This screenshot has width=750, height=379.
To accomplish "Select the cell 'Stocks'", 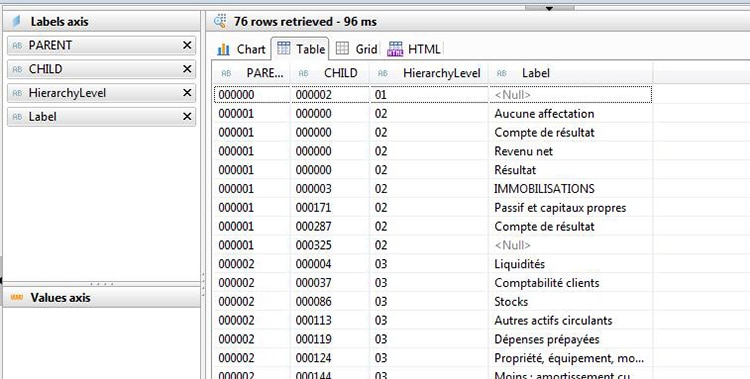I will (570, 301).
